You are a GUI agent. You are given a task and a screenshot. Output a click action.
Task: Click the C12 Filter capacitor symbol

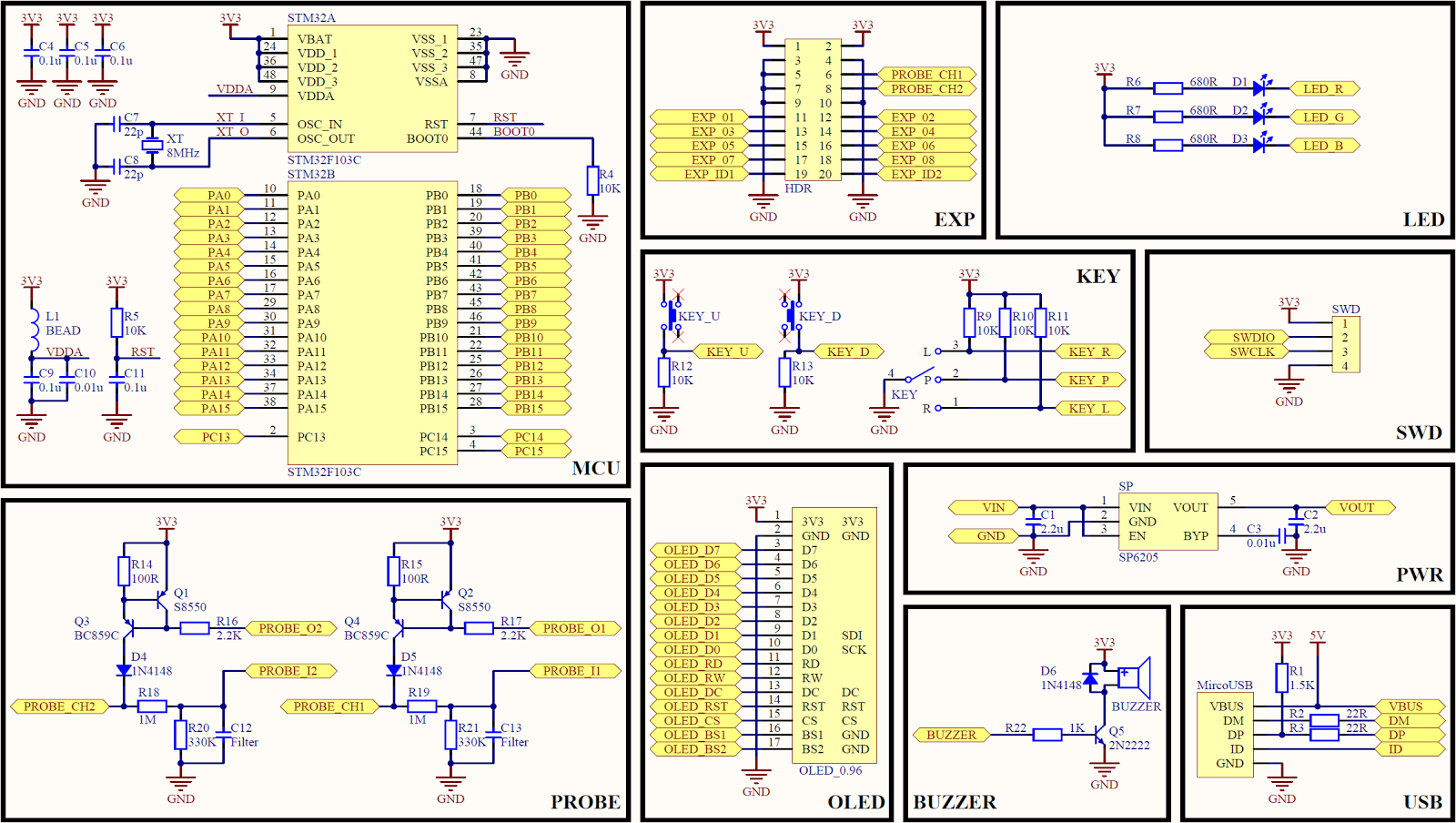224,735
